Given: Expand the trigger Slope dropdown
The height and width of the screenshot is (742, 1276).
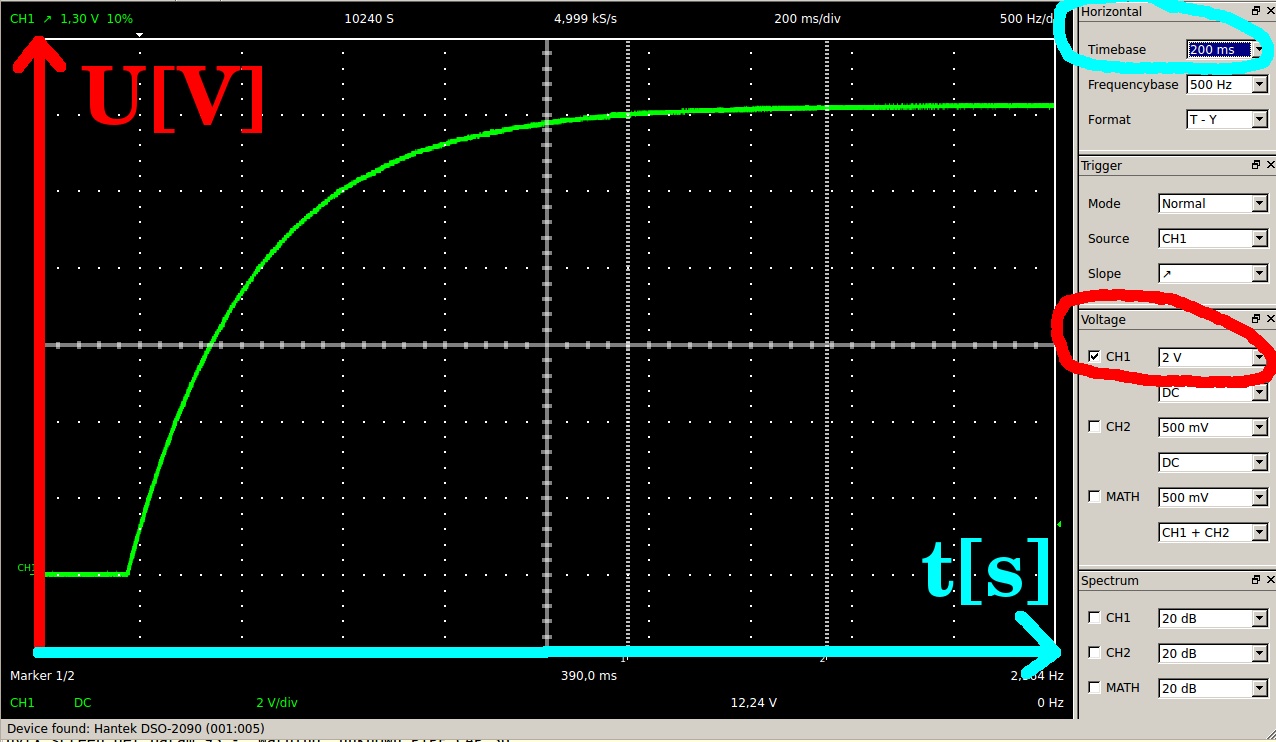Looking at the screenshot, I should click(1212, 273).
